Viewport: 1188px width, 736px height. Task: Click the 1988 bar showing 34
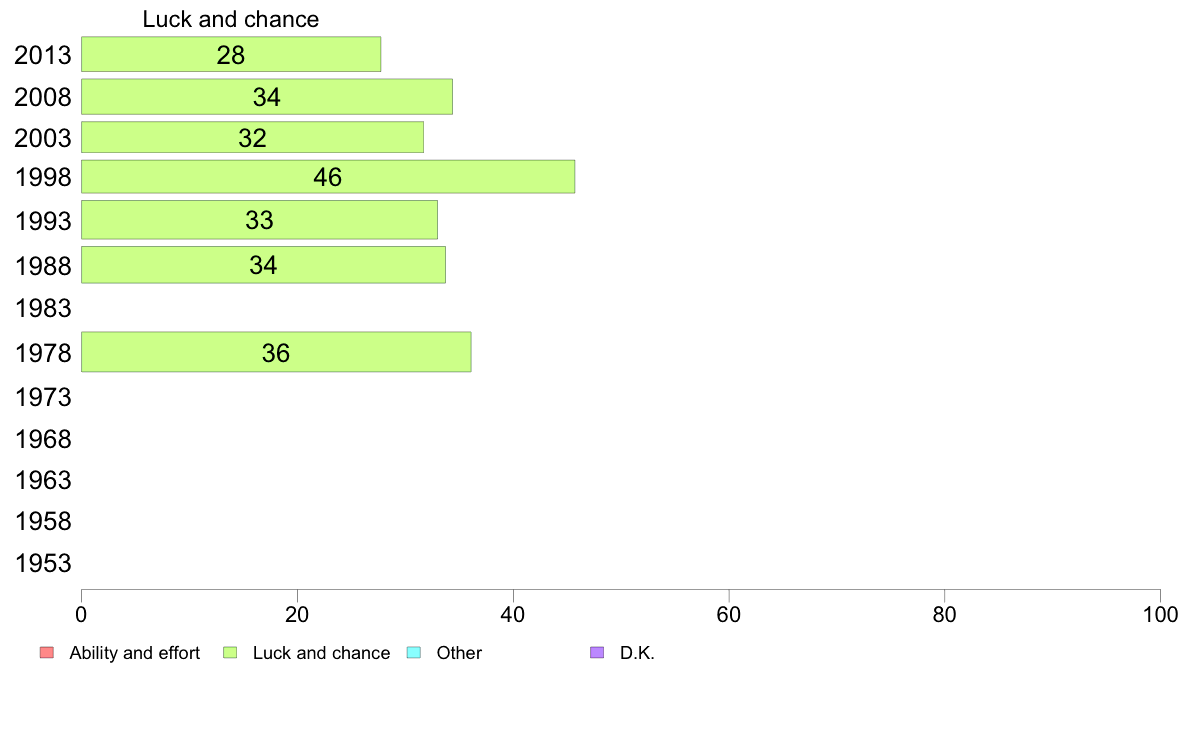(263, 265)
